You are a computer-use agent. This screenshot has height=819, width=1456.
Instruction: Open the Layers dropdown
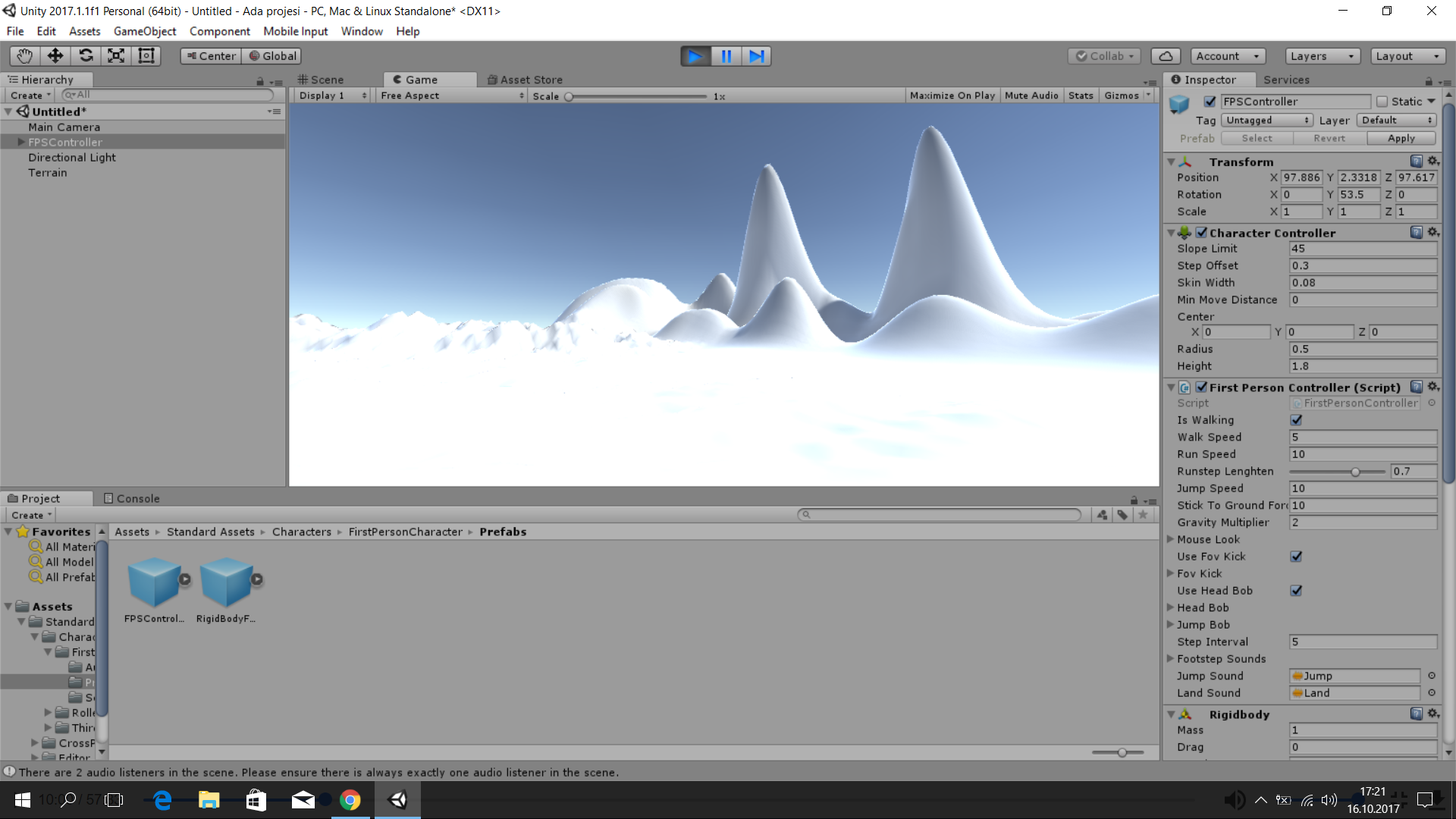(1322, 56)
